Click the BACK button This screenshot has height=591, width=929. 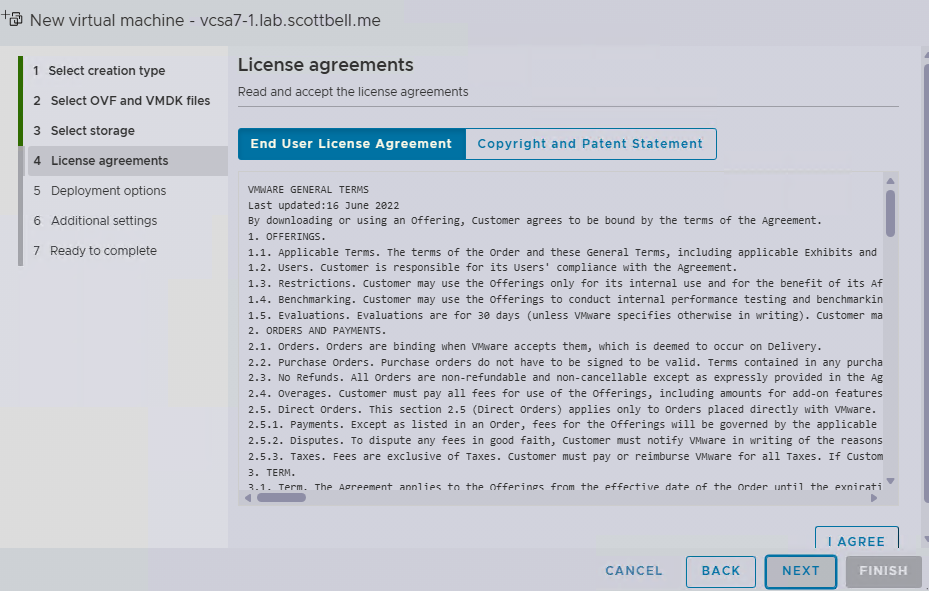pyautogui.click(x=721, y=571)
